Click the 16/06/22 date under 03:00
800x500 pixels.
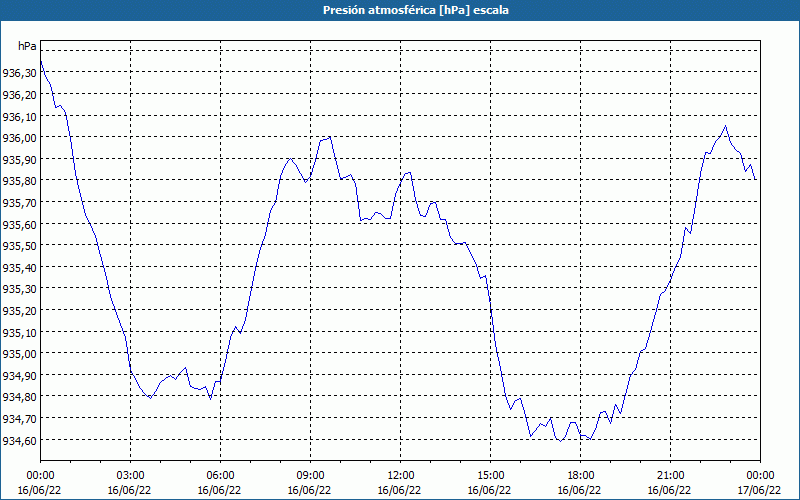pyautogui.click(x=130, y=490)
